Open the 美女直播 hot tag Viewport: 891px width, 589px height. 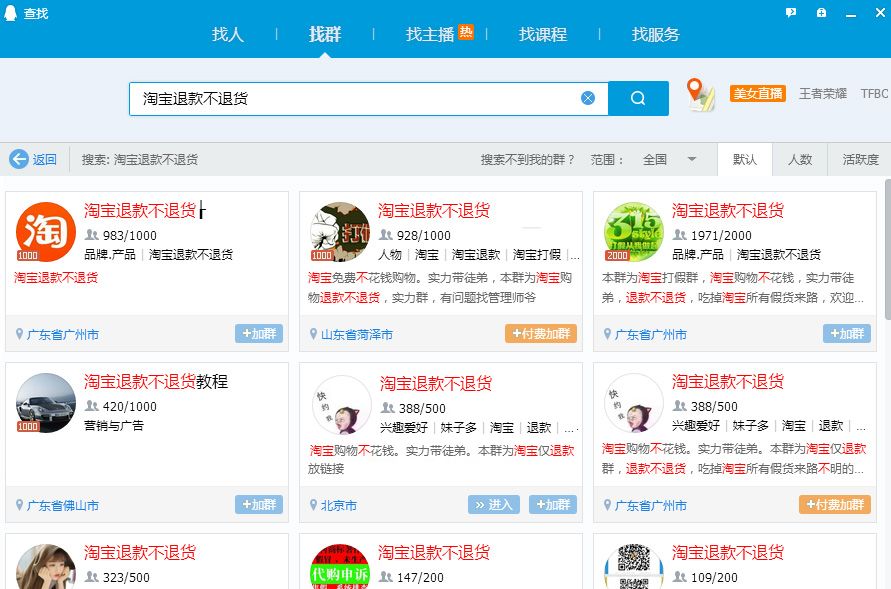[757, 93]
